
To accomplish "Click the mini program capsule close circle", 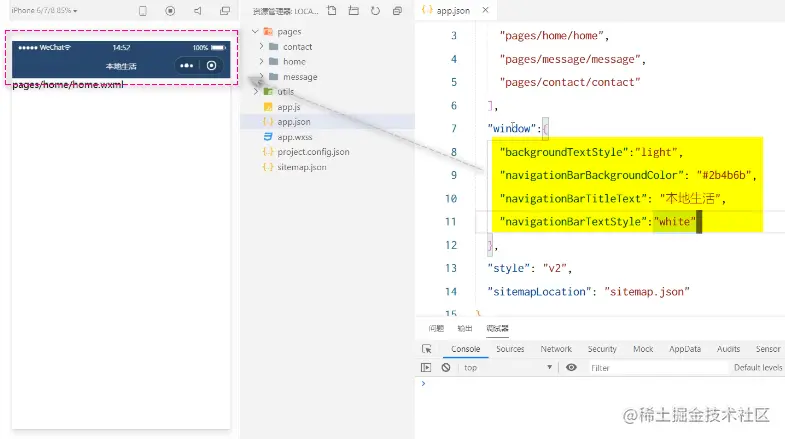I will [211, 66].
